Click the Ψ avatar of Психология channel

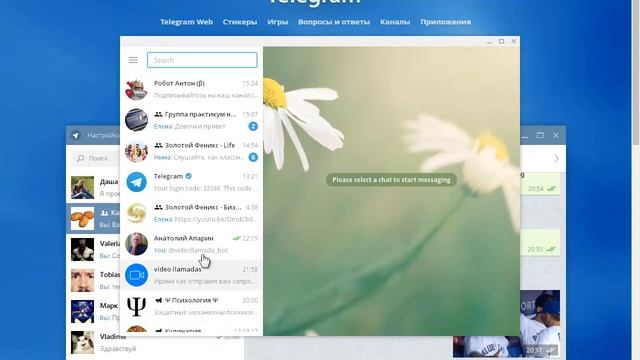[136, 306]
